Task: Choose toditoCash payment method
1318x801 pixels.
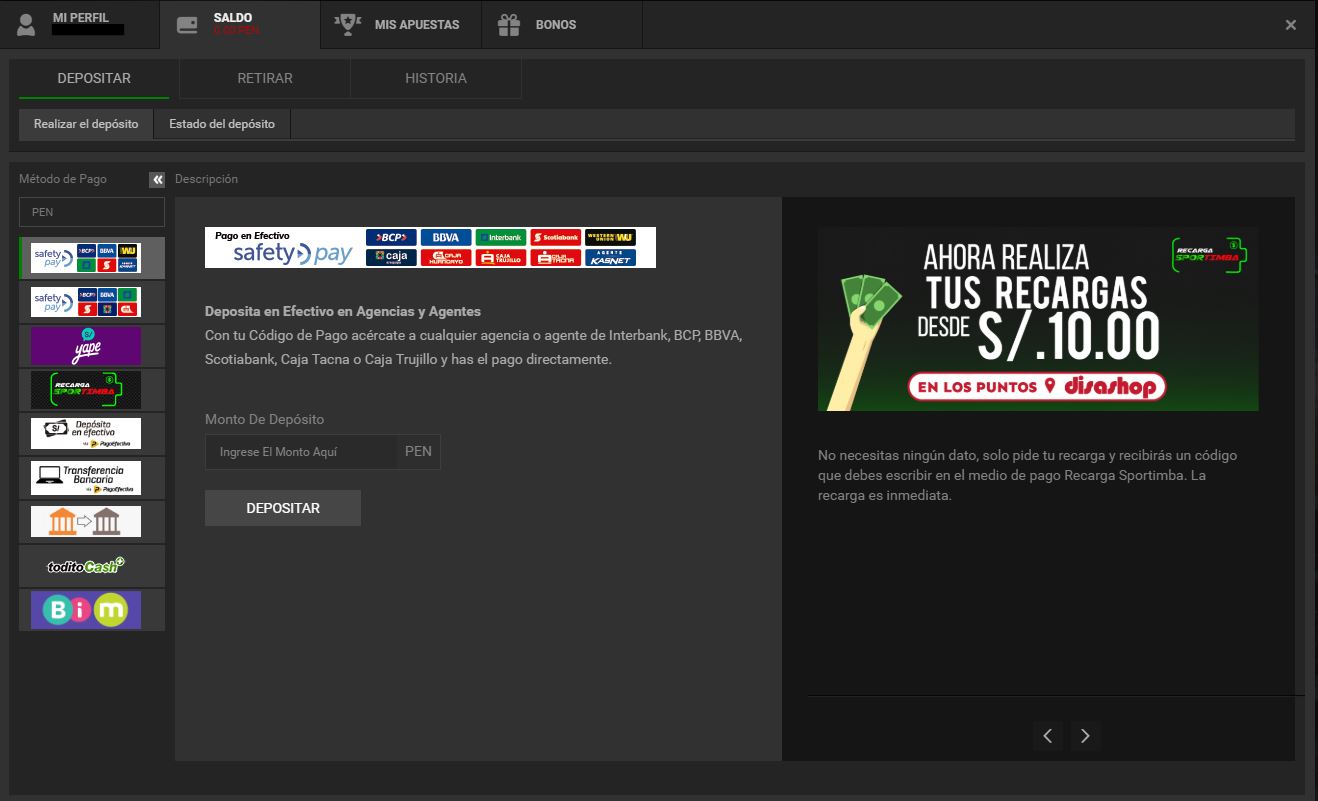Action: click(x=86, y=566)
